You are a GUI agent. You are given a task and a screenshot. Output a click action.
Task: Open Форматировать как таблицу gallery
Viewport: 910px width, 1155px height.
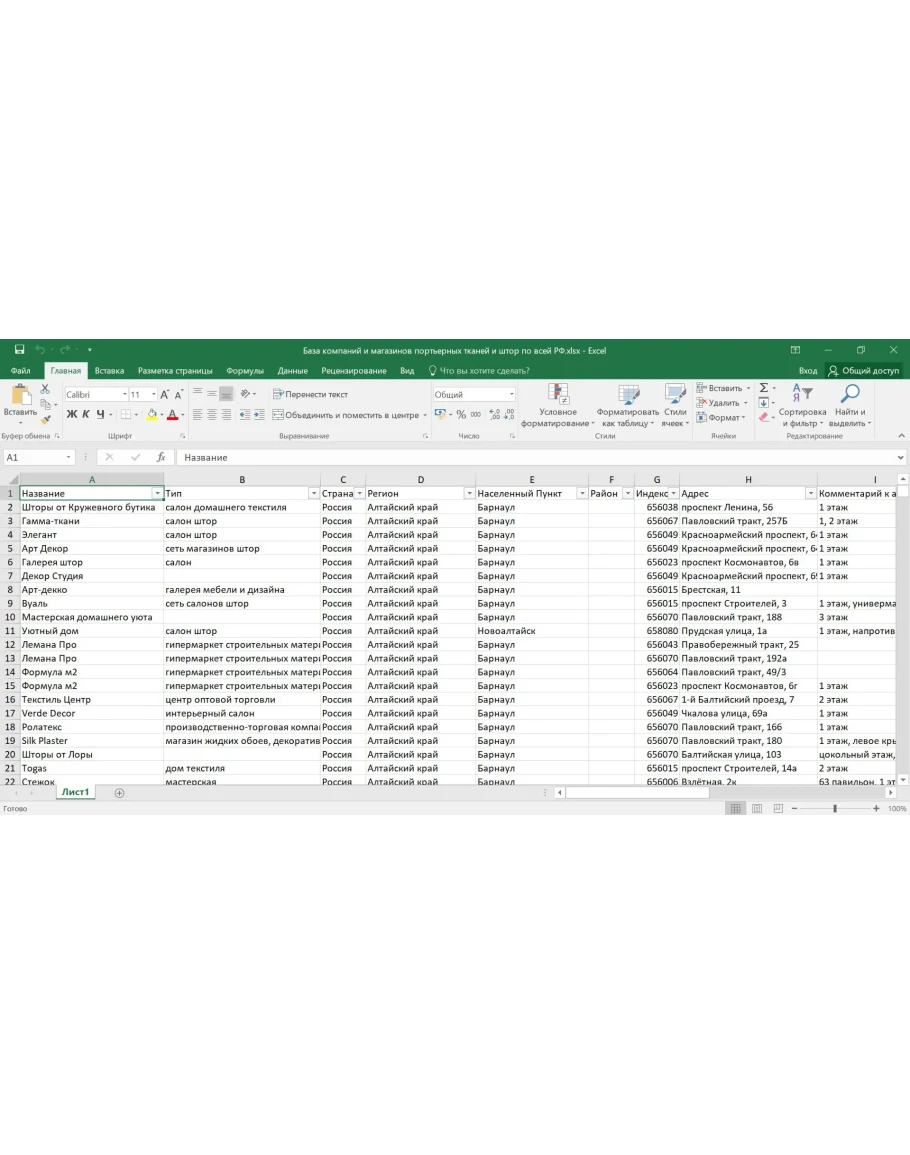(627, 405)
